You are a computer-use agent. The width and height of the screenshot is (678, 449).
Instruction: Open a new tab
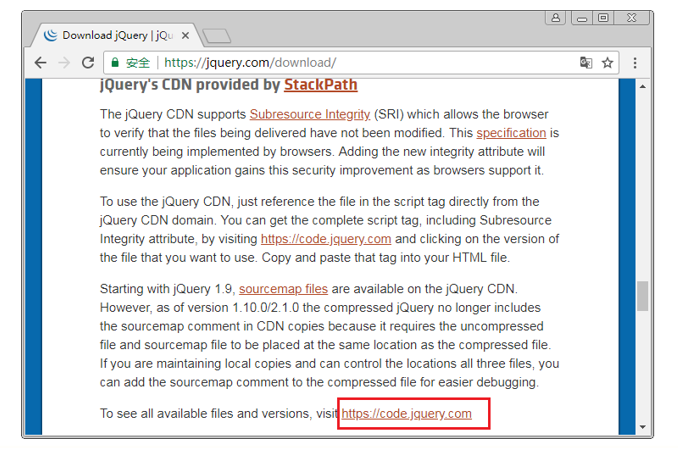[x=217, y=36]
